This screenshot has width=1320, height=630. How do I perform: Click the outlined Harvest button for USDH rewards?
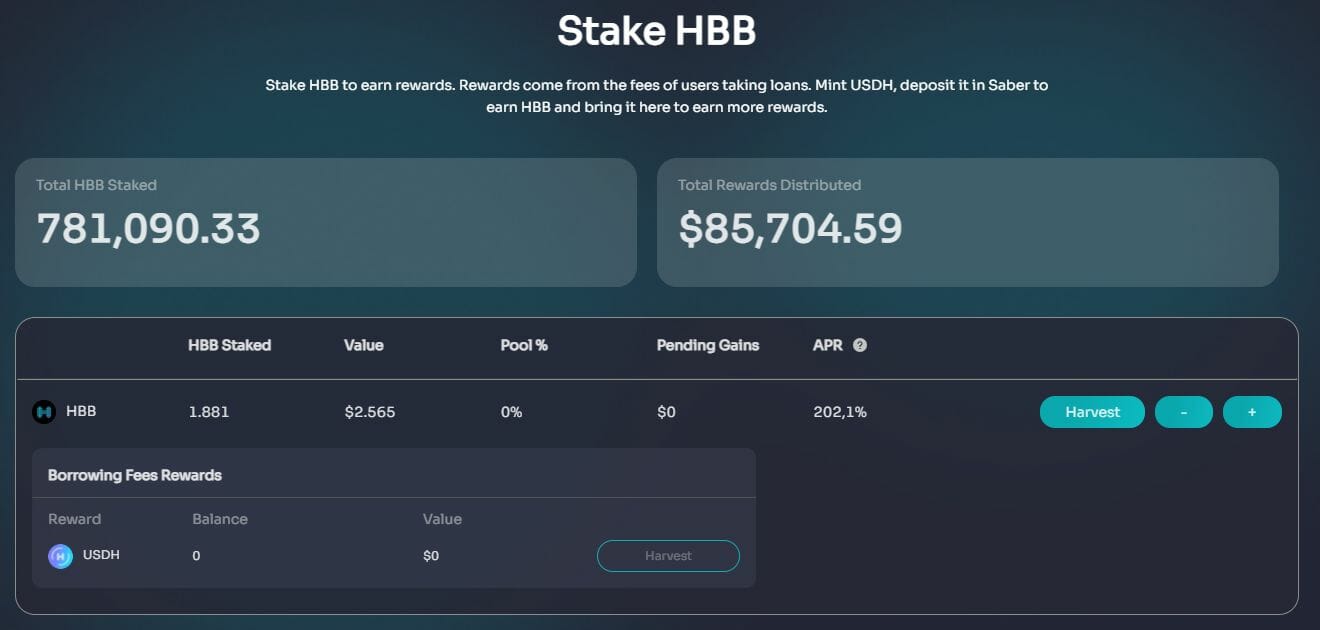pyautogui.click(x=668, y=556)
